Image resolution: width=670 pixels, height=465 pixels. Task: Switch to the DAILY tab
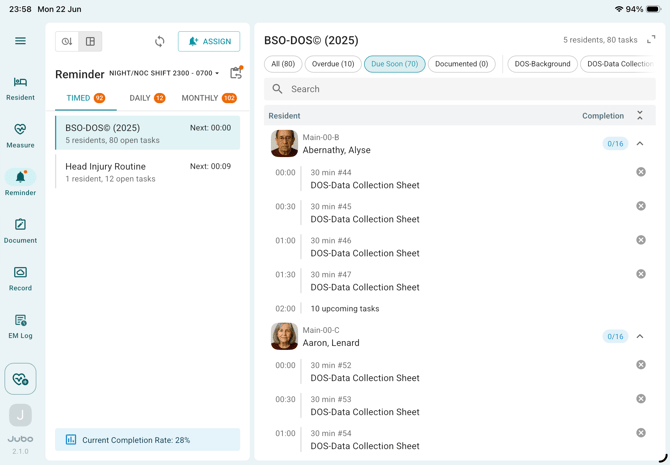coord(147,98)
